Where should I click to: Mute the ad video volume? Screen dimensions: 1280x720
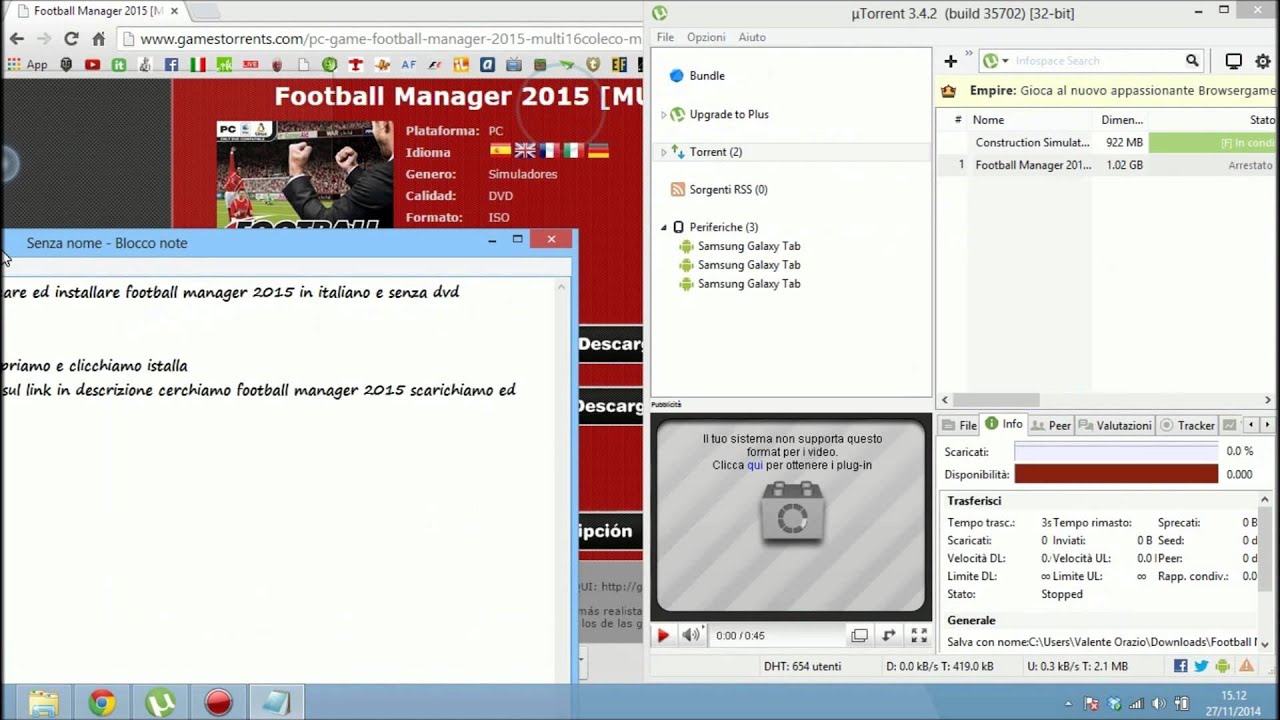[x=691, y=635]
